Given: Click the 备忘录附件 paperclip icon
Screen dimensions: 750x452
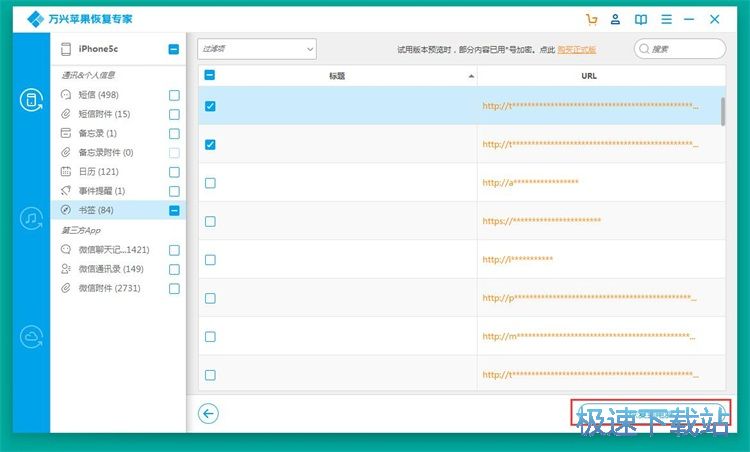Looking at the screenshot, I should [x=66, y=152].
